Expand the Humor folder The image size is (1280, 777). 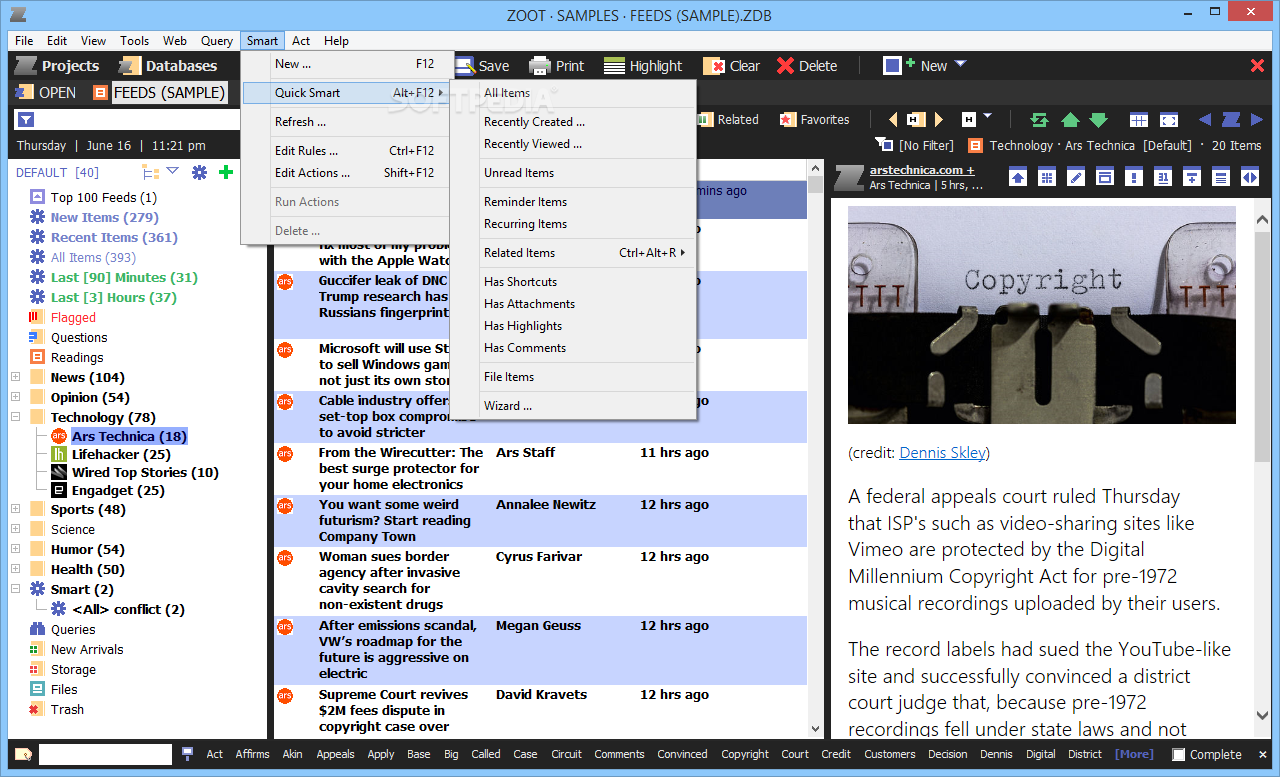(15, 549)
